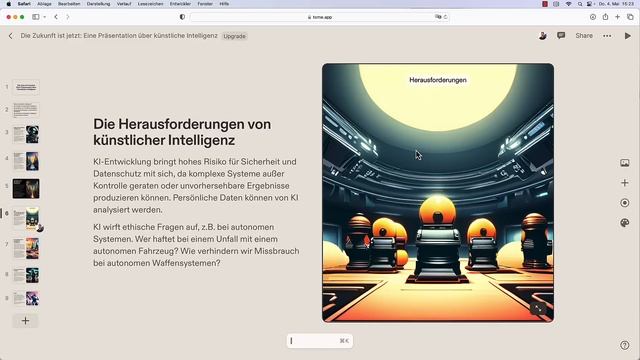
Task: Click the translate icon in address bar
Action: (x=438, y=17)
